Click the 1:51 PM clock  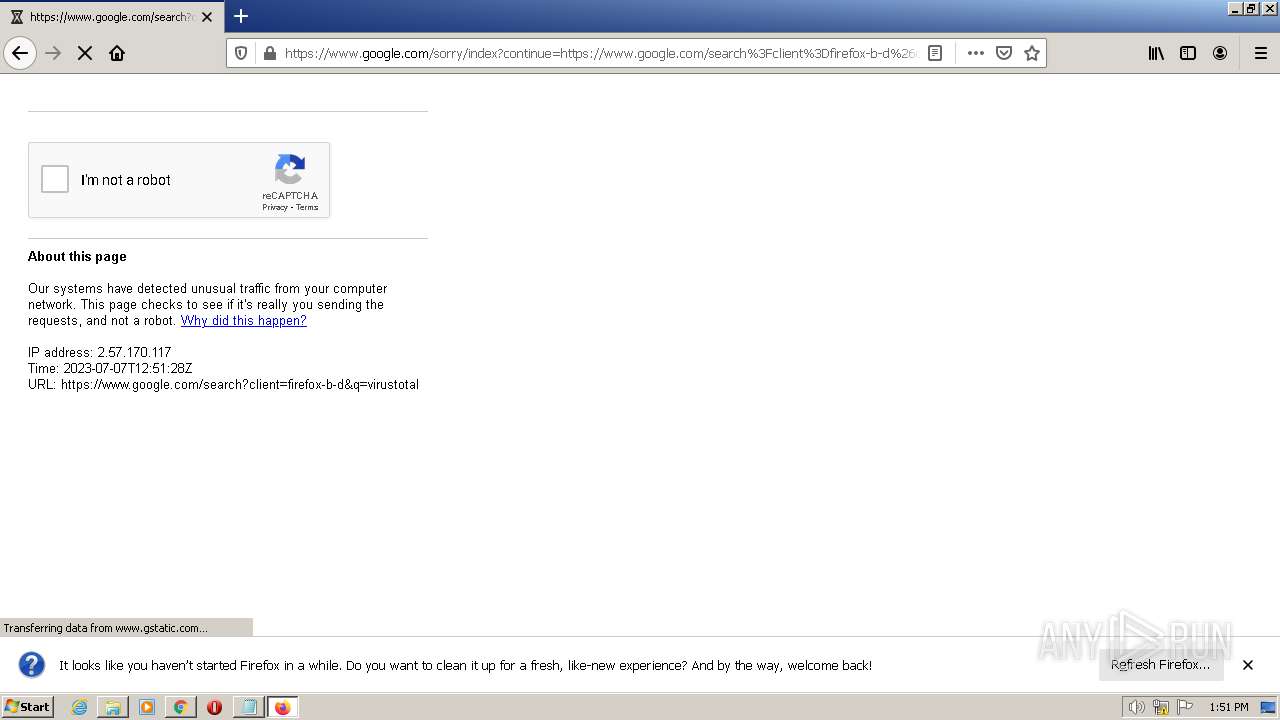(x=1229, y=707)
